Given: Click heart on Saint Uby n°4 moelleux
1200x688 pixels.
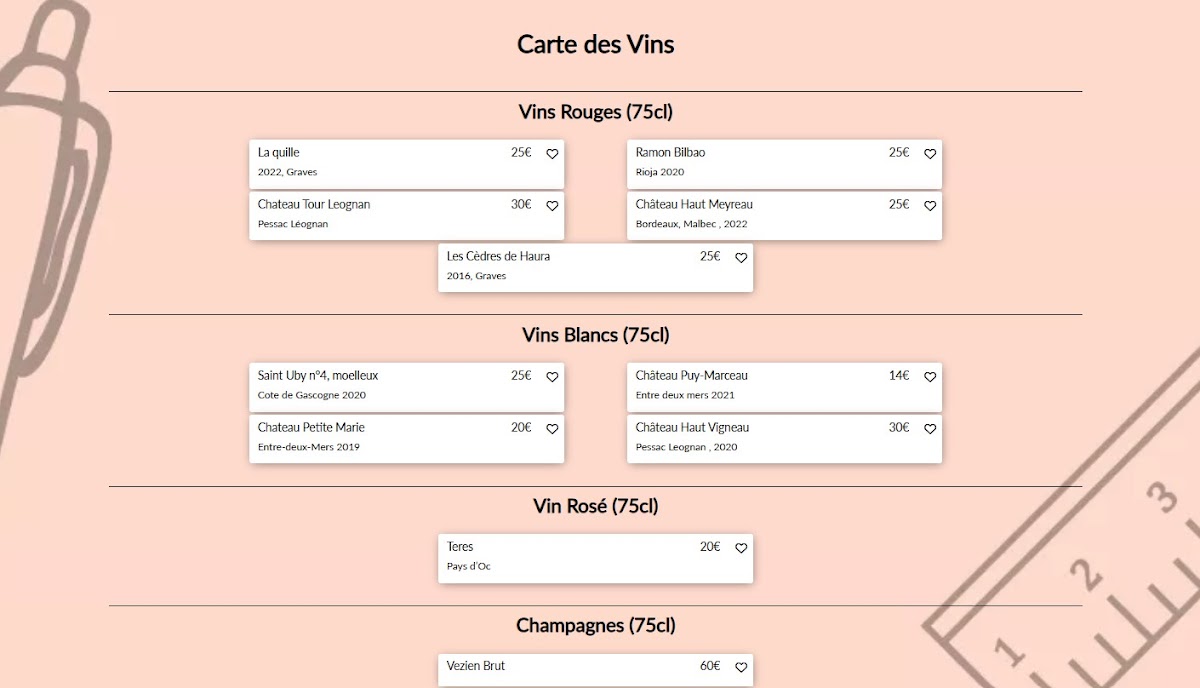Looking at the screenshot, I should pos(552,377).
